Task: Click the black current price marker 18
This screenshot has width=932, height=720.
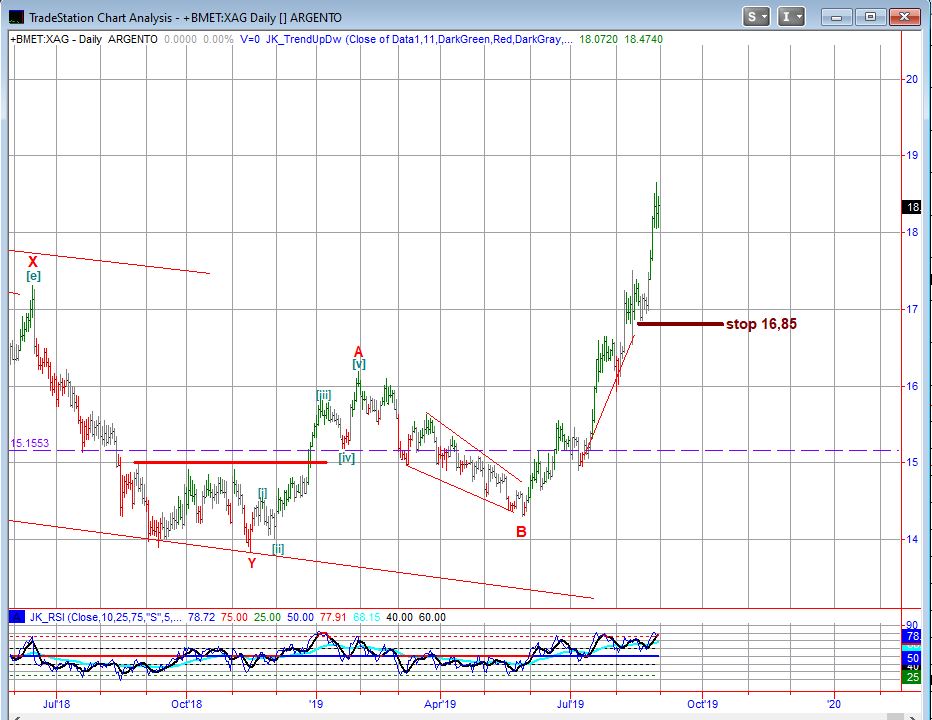Action: [x=911, y=208]
